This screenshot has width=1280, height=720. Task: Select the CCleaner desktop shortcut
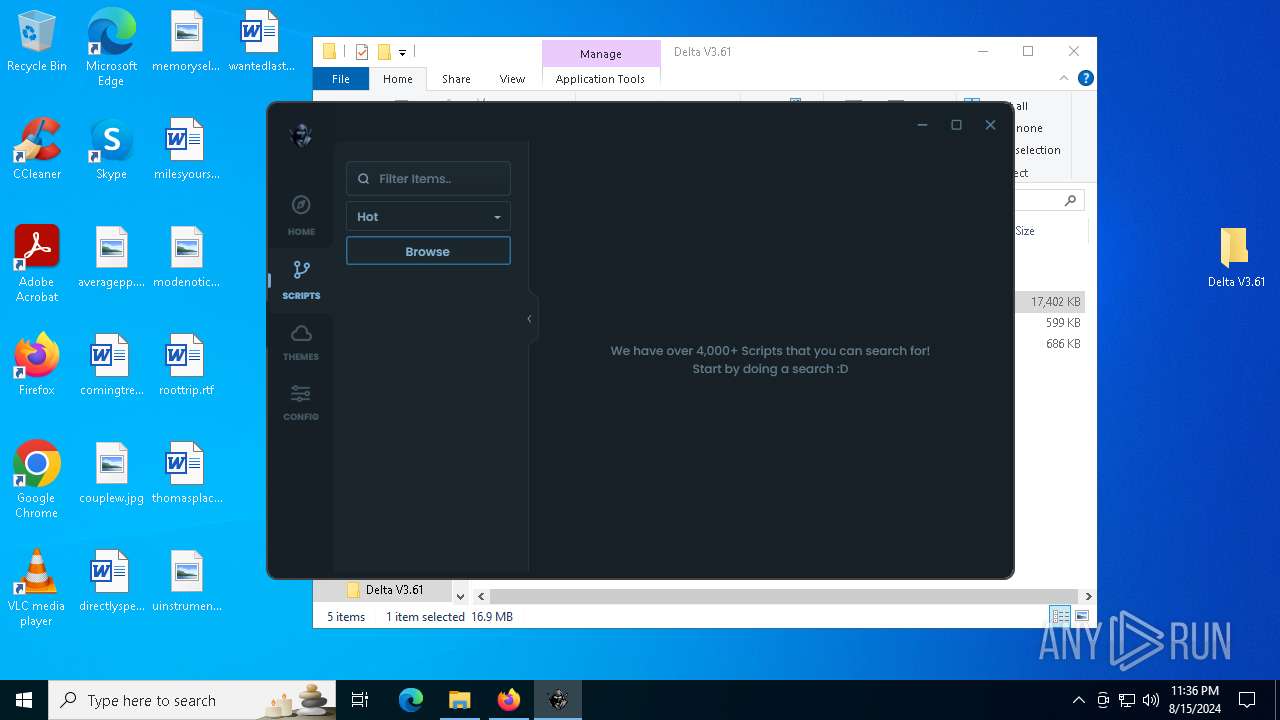(x=37, y=150)
